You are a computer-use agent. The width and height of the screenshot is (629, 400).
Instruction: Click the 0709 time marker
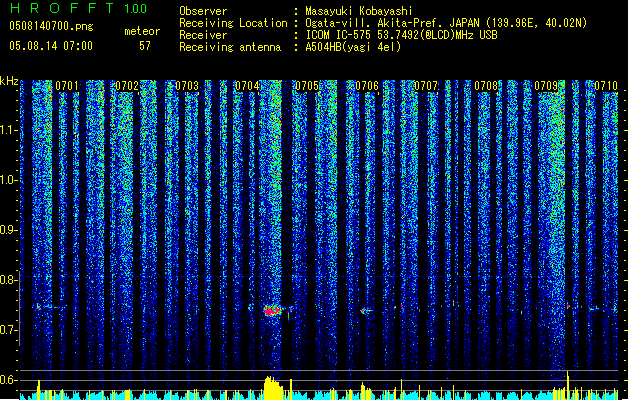pyautogui.click(x=546, y=86)
